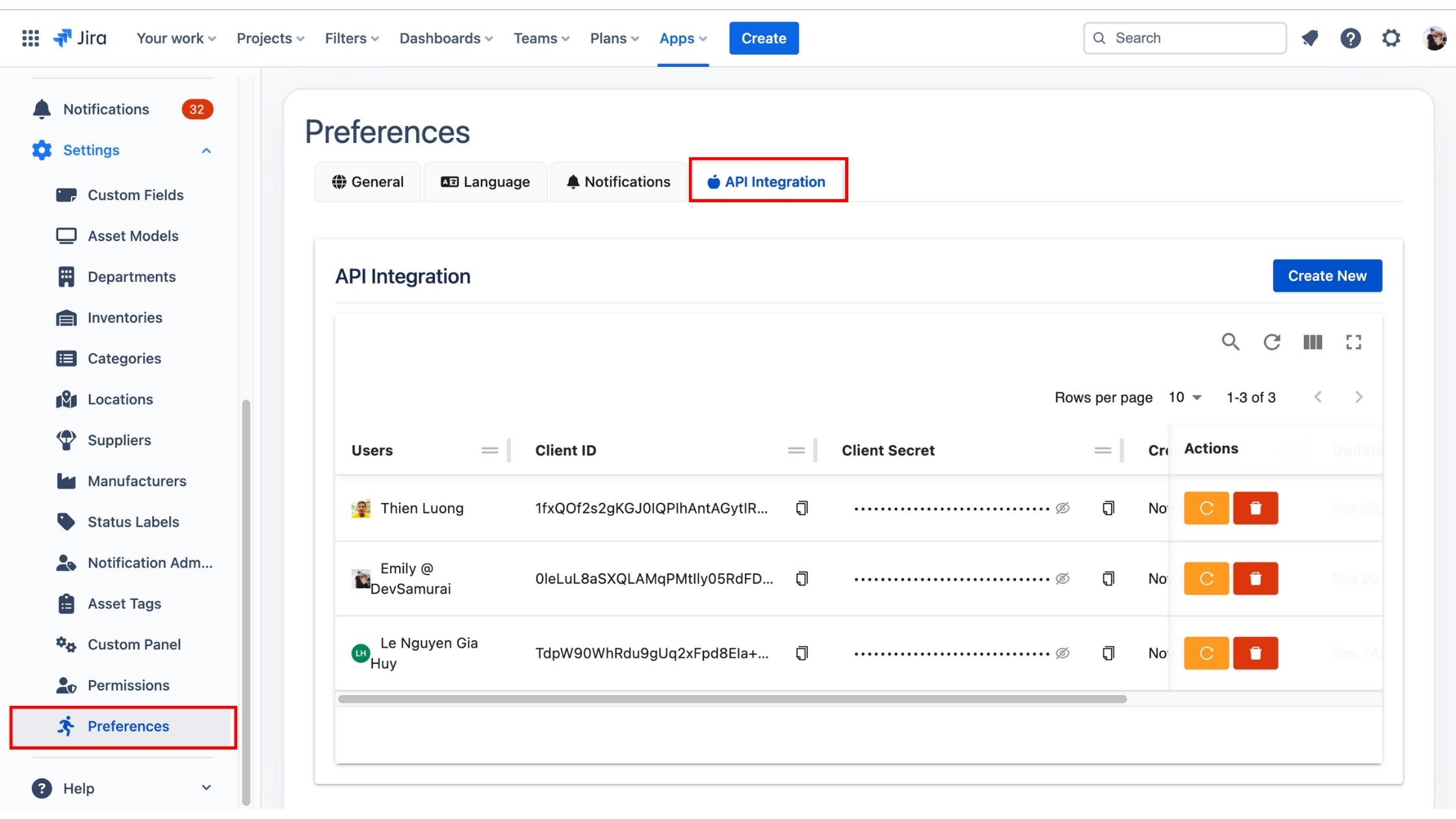Viewport: 1456px width, 819px height.
Task: Delete Le Nguyen Gia Huy's API key
Action: point(1255,653)
